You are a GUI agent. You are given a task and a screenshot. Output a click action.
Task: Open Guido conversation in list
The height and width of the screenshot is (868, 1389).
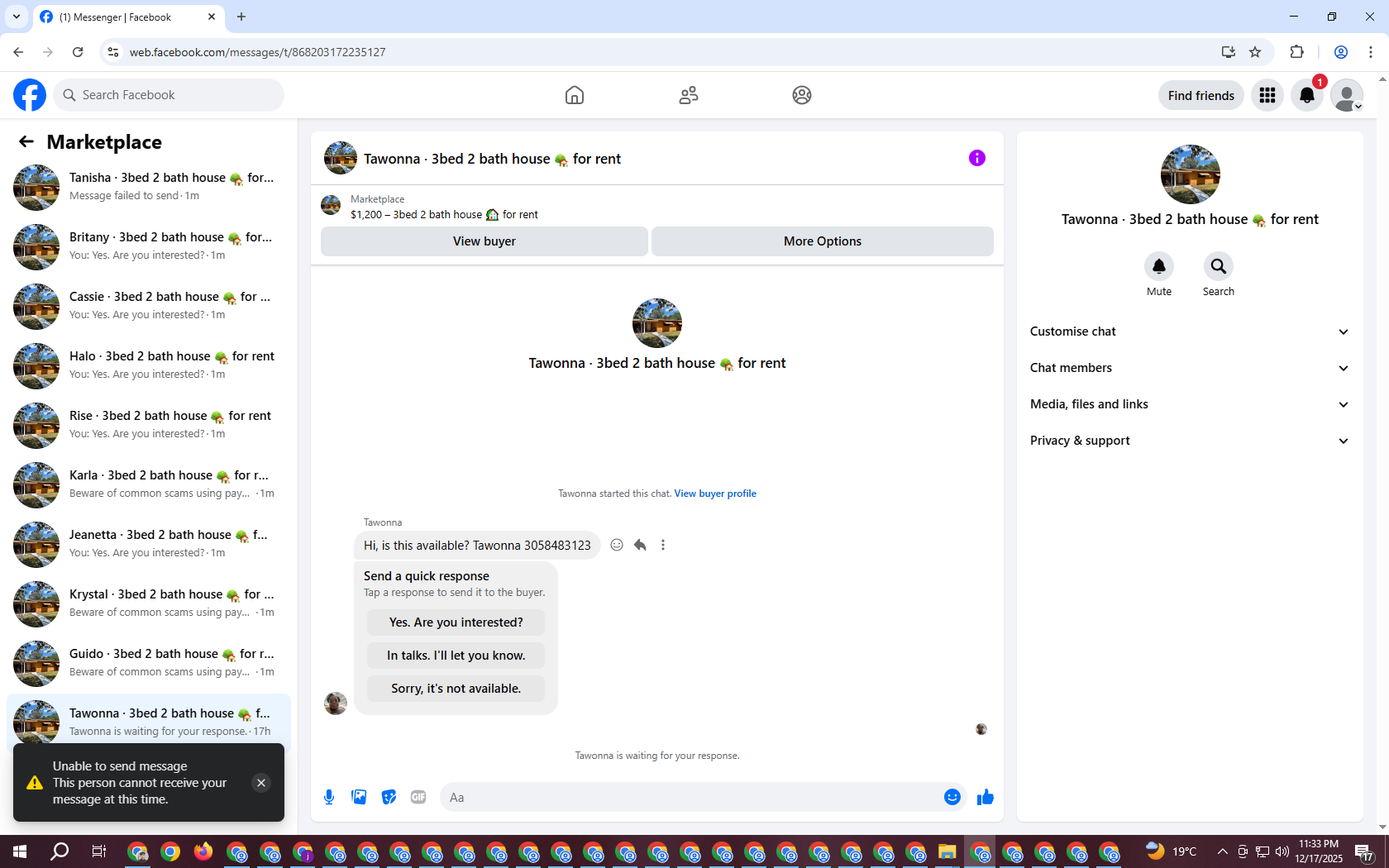click(x=149, y=664)
